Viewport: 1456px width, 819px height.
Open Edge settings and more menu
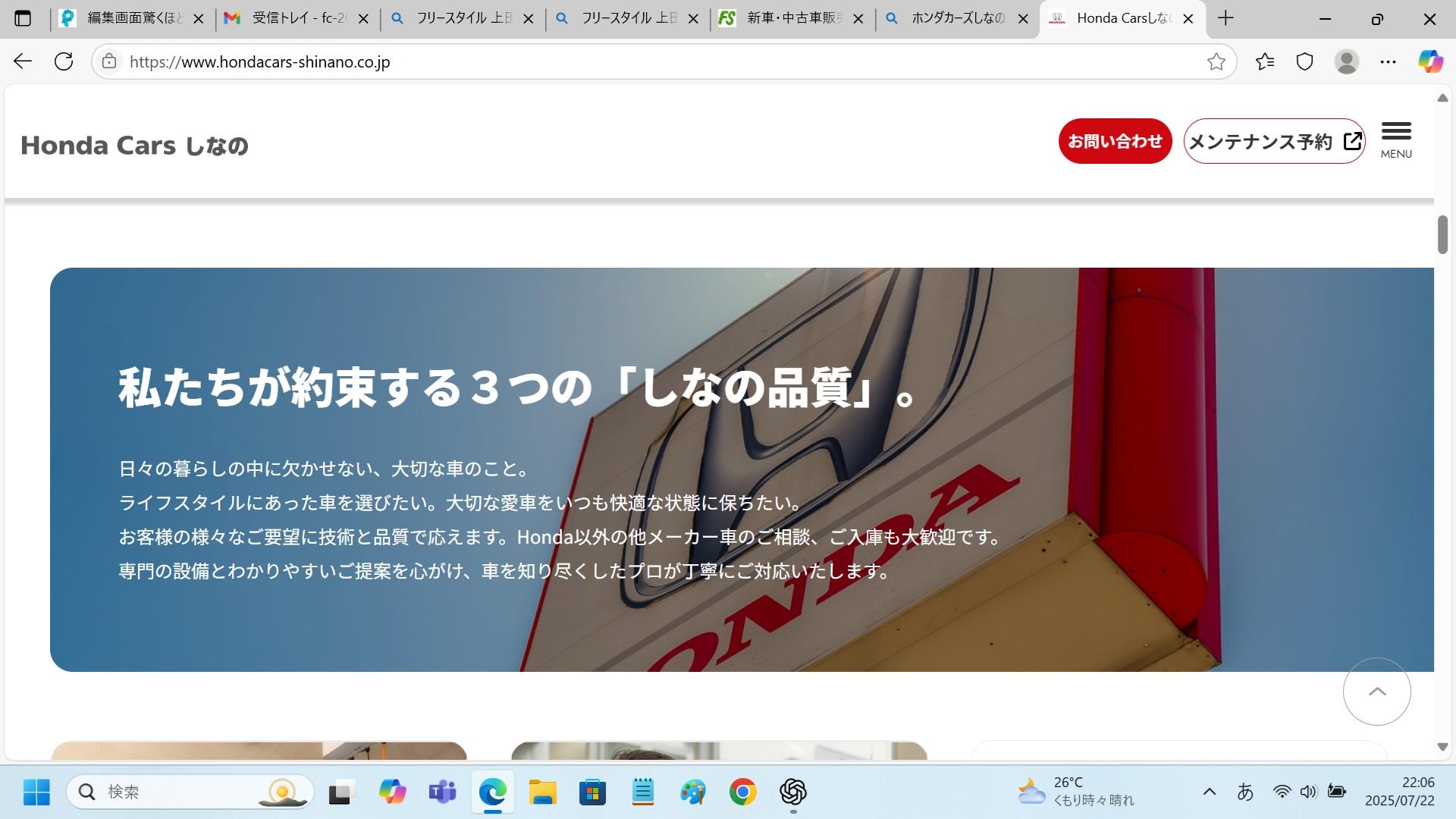click(x=1388, y=61)
